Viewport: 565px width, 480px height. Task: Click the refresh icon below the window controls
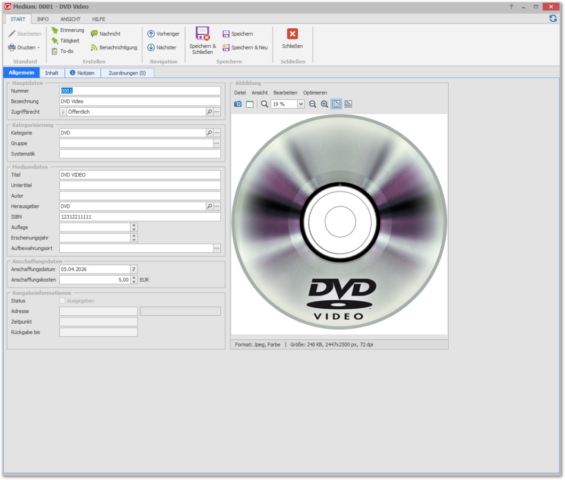(553, 18)
